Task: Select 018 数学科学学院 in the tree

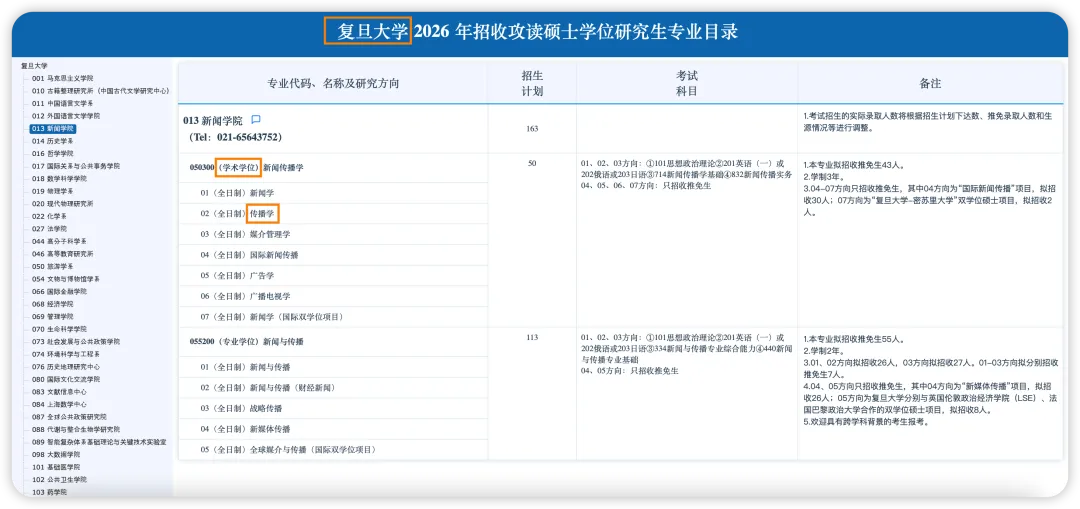Action: pyautogui.click(x=59, y=178)
